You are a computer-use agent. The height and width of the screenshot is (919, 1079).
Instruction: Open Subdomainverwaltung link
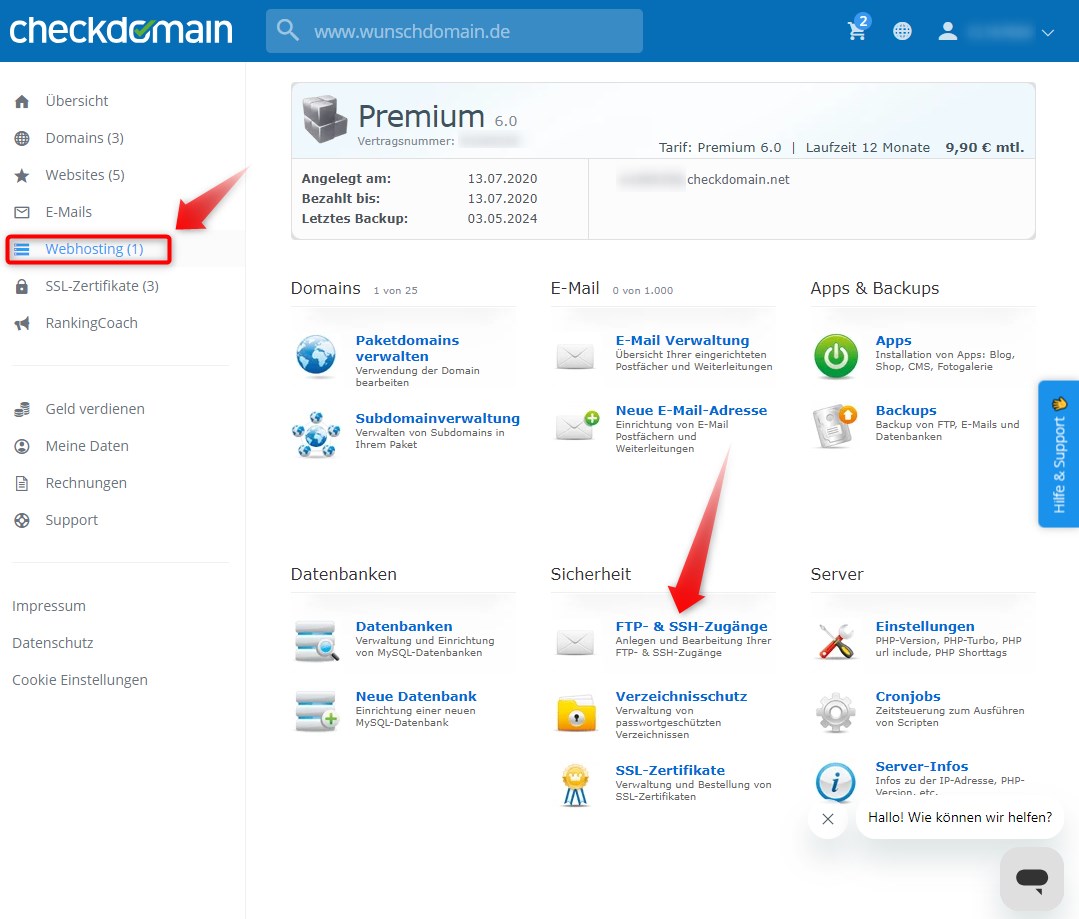pos(438,419)
